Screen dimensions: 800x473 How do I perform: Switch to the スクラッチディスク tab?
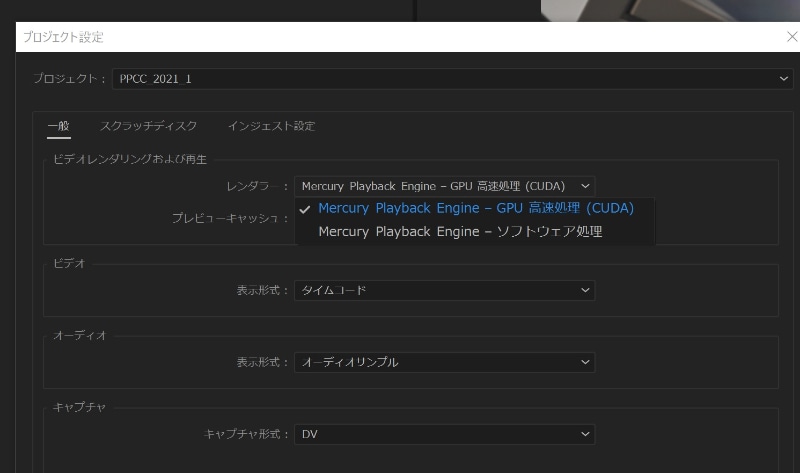tap(148, 126)
